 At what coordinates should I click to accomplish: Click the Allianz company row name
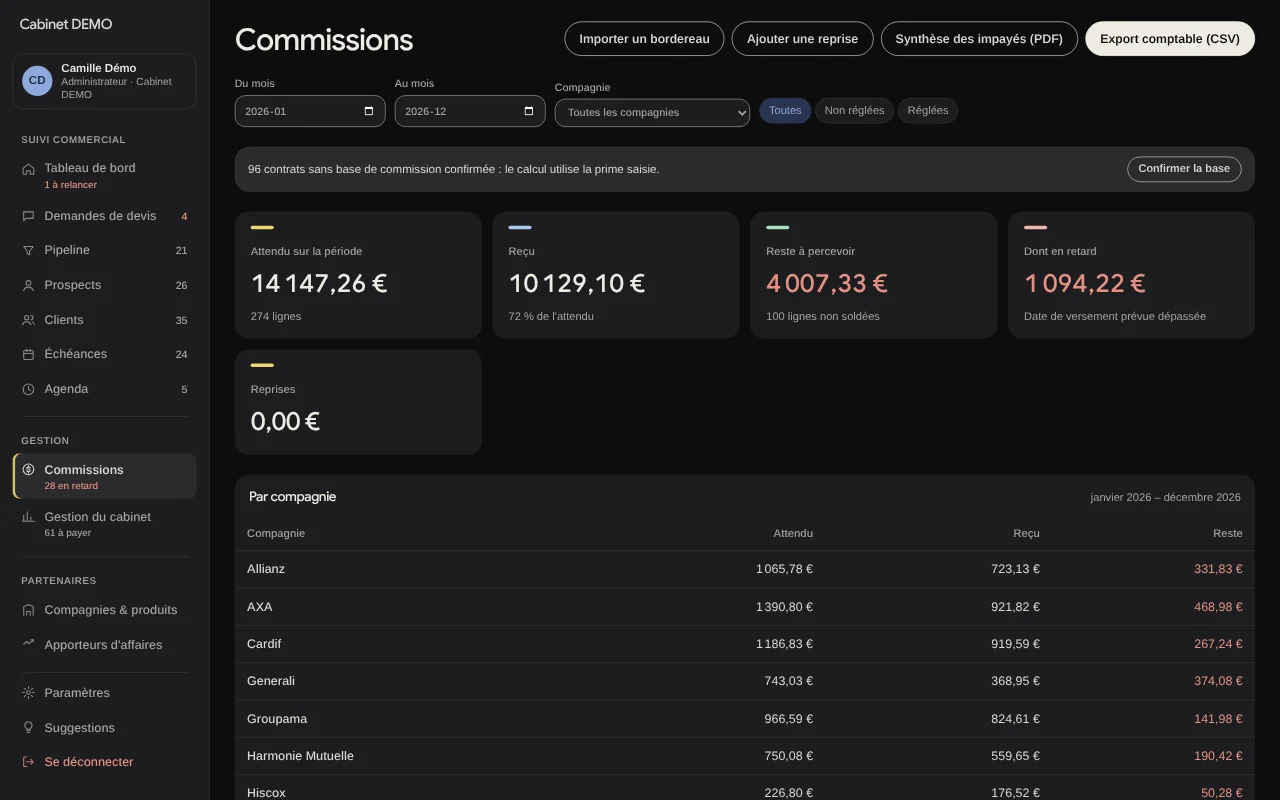pyautogui.click(x=266, y=569)
